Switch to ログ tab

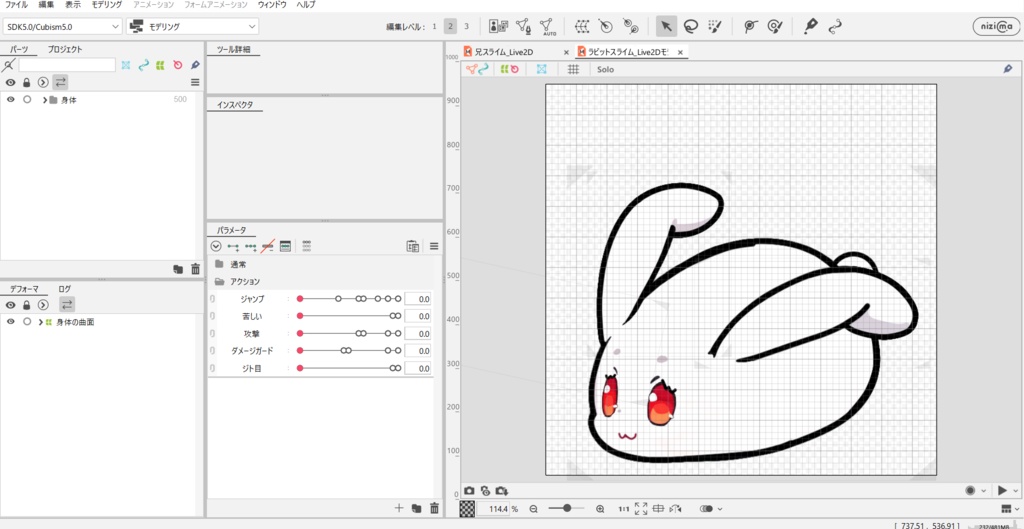click(64, 288)
